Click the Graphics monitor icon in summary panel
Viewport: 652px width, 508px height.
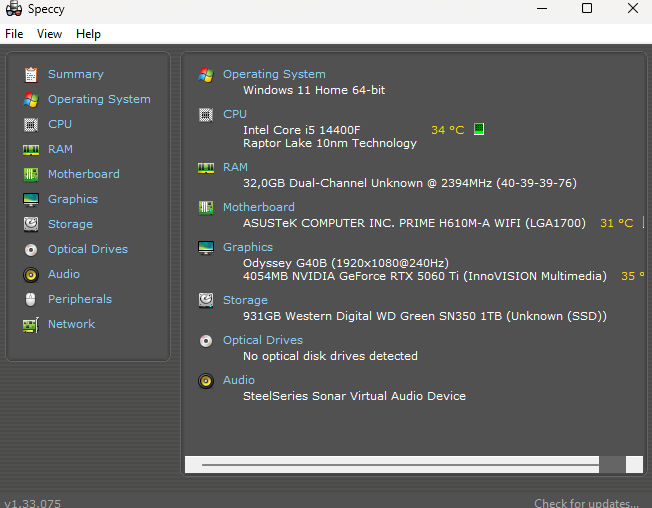pos(206,248)
